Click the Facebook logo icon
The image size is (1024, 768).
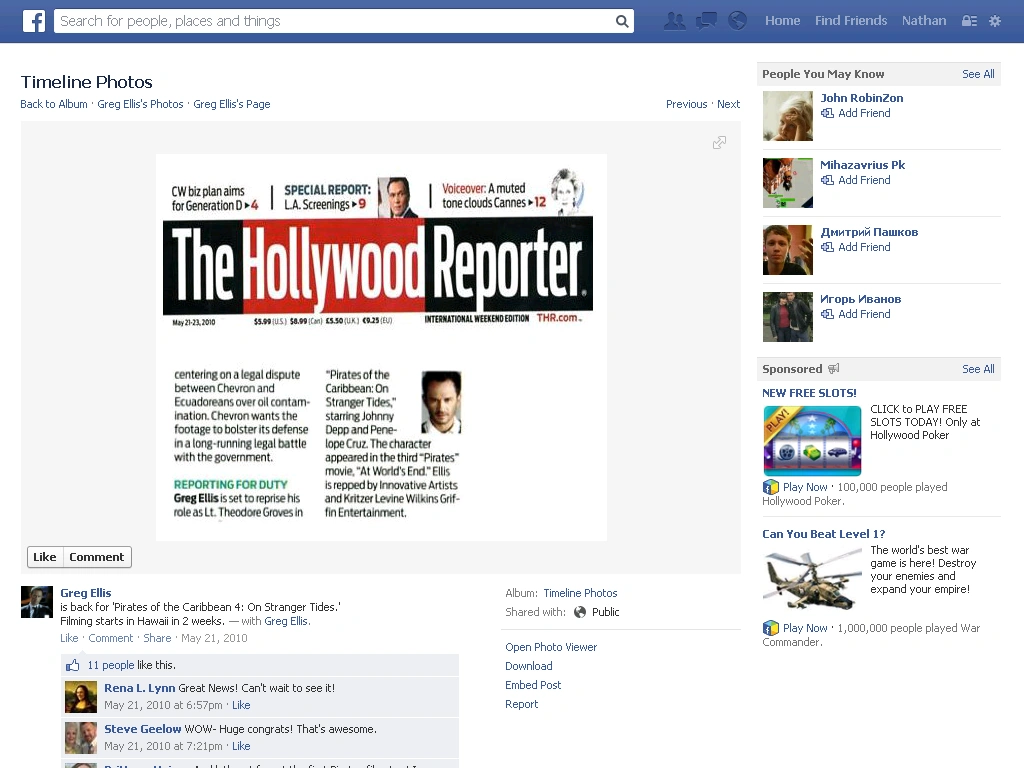34,21
